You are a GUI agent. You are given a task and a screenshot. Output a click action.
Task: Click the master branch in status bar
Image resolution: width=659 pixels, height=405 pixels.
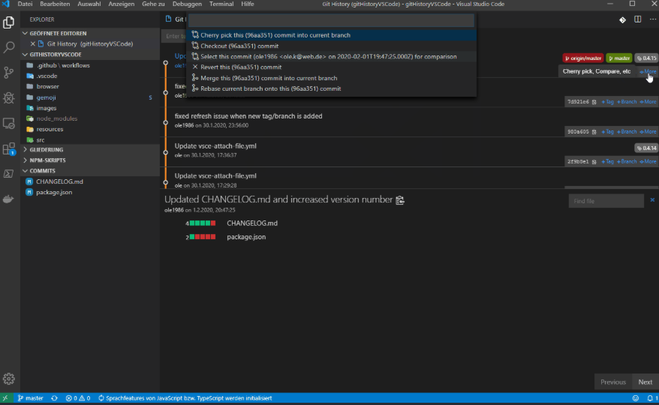click(30, 398)
